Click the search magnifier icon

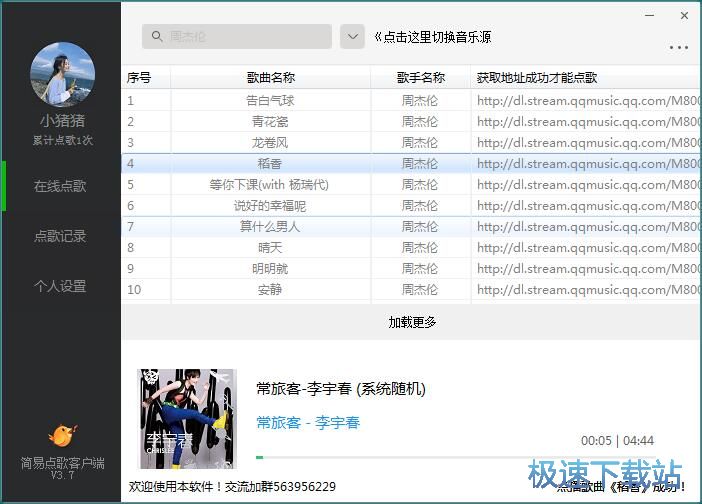[x=157, y=36]
